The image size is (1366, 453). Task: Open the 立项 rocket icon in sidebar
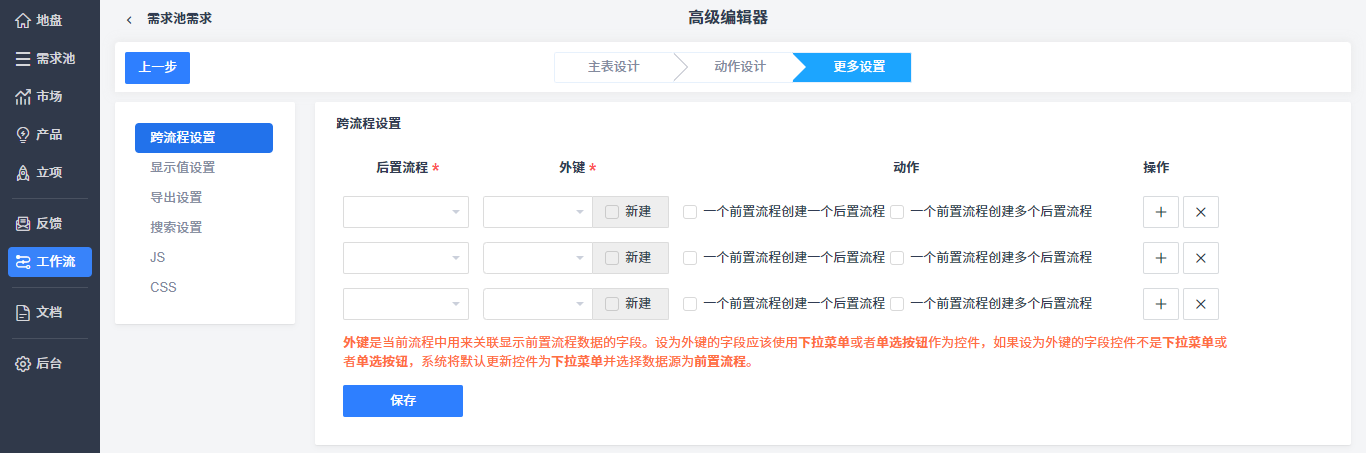coord(23,172)
